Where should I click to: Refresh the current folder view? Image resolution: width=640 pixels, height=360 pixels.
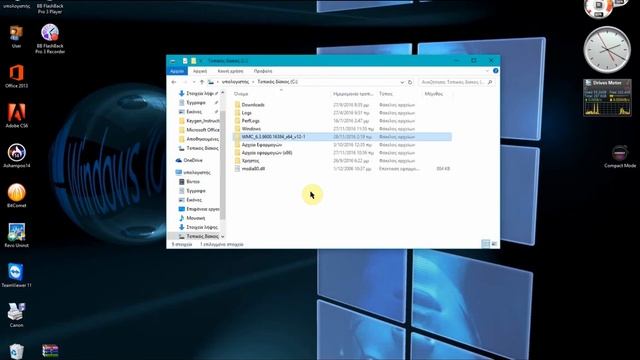tap(410, 82)
